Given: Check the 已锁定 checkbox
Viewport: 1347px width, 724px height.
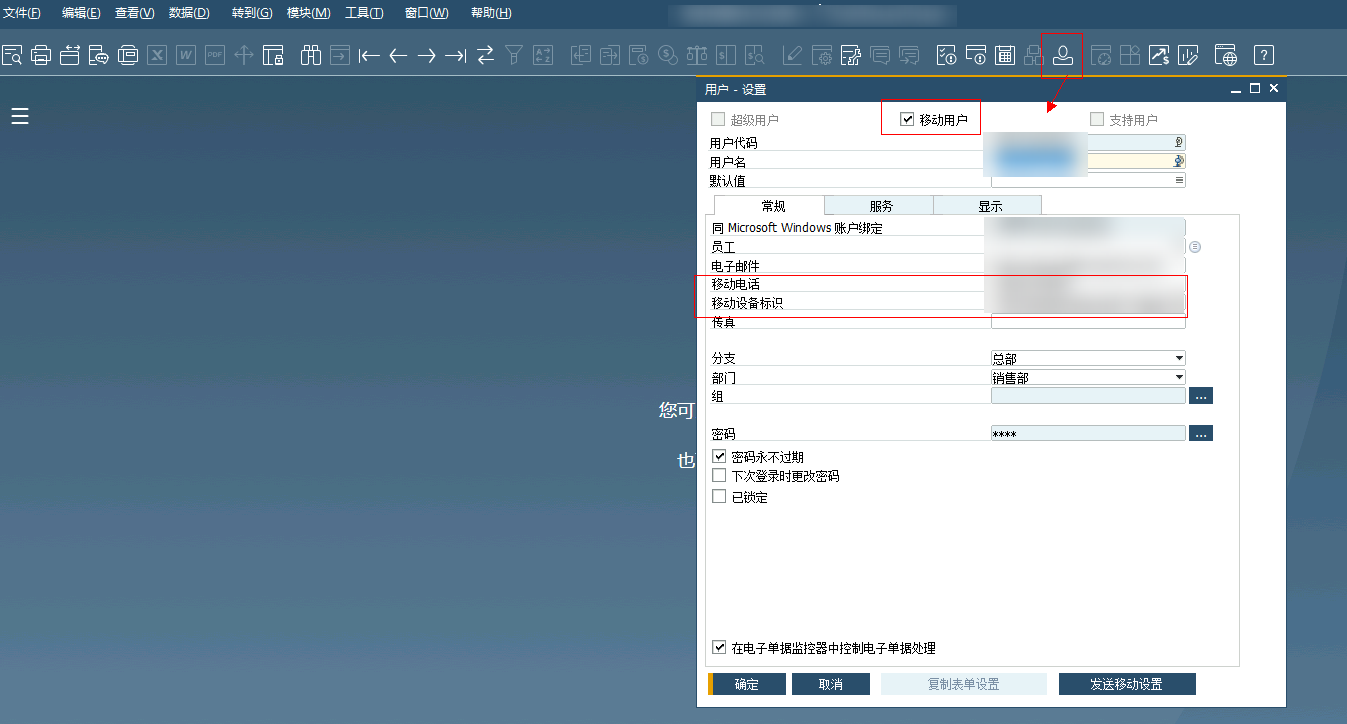Looking at the screenshot, I should pos(719,496).
